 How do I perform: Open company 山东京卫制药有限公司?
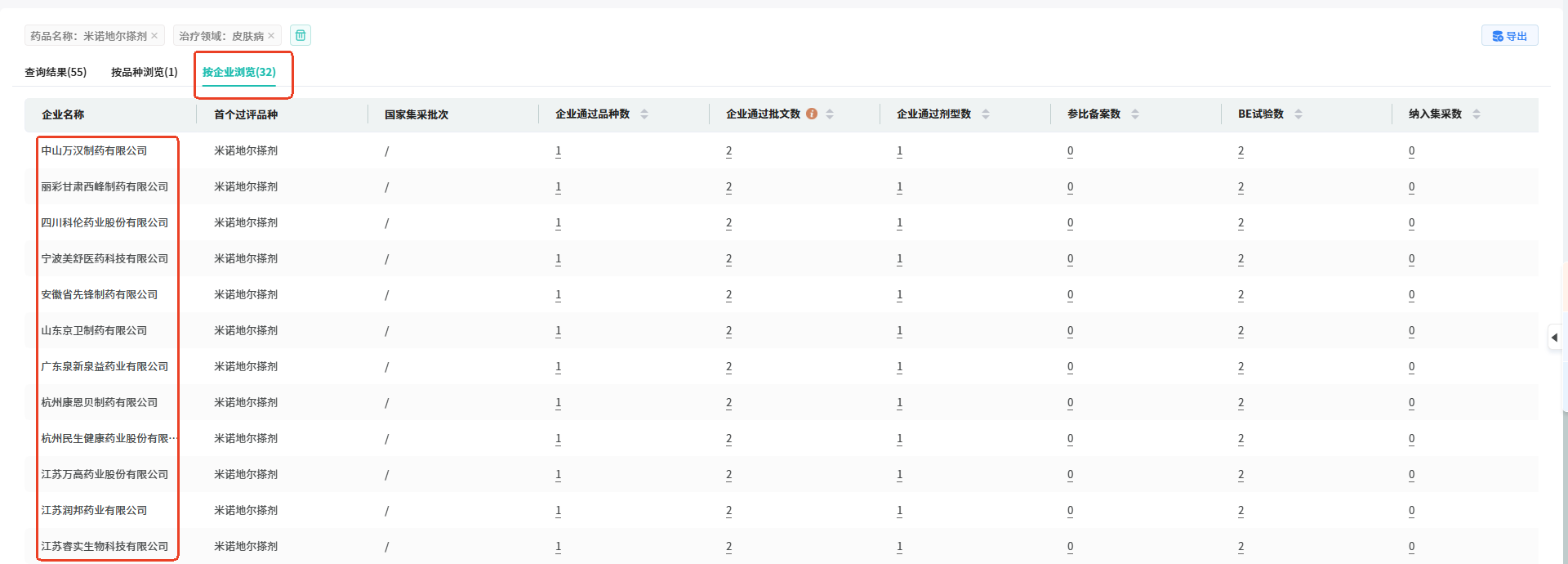click(94, 330)
